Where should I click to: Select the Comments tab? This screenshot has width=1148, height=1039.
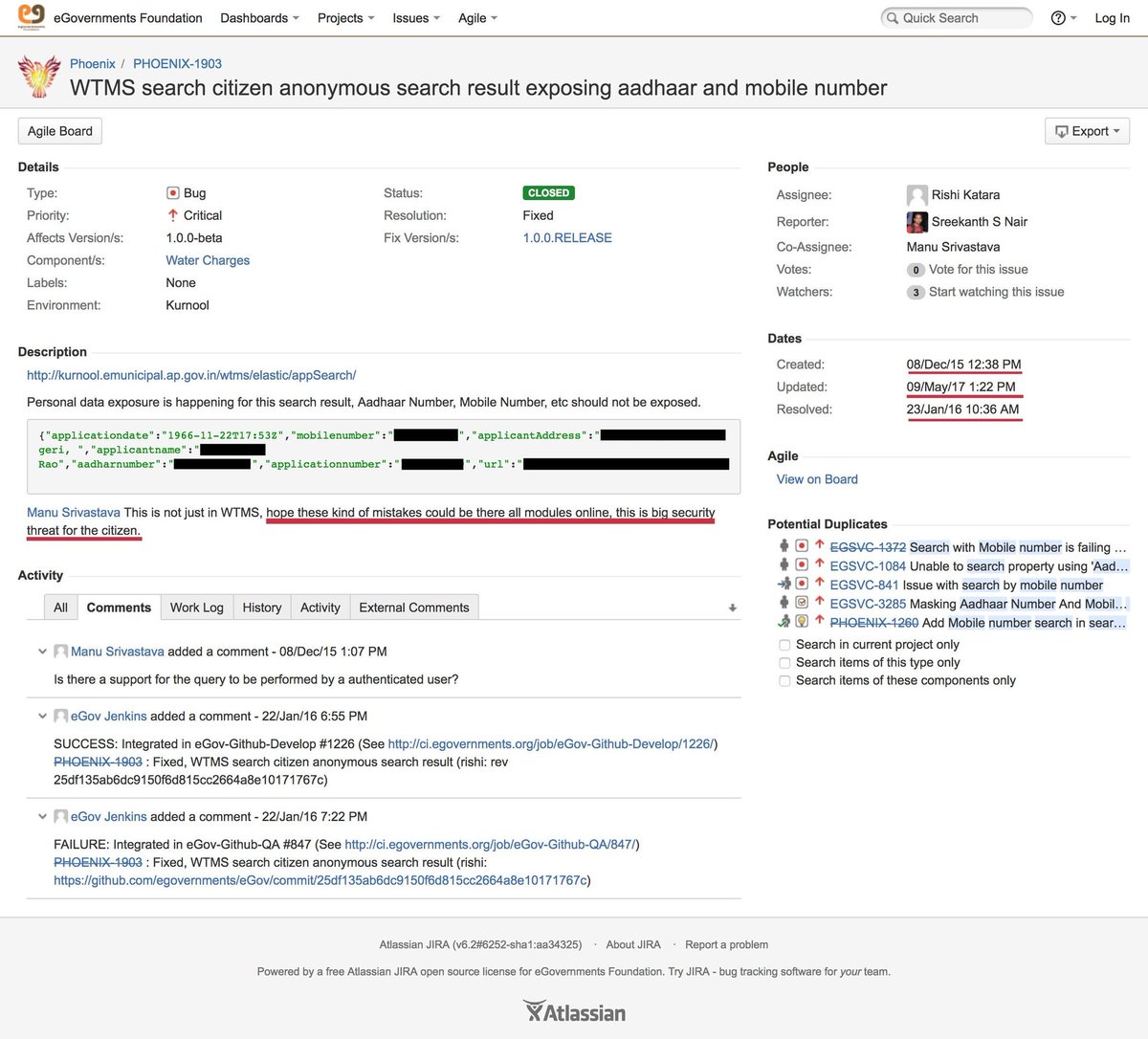coord(119,608)
